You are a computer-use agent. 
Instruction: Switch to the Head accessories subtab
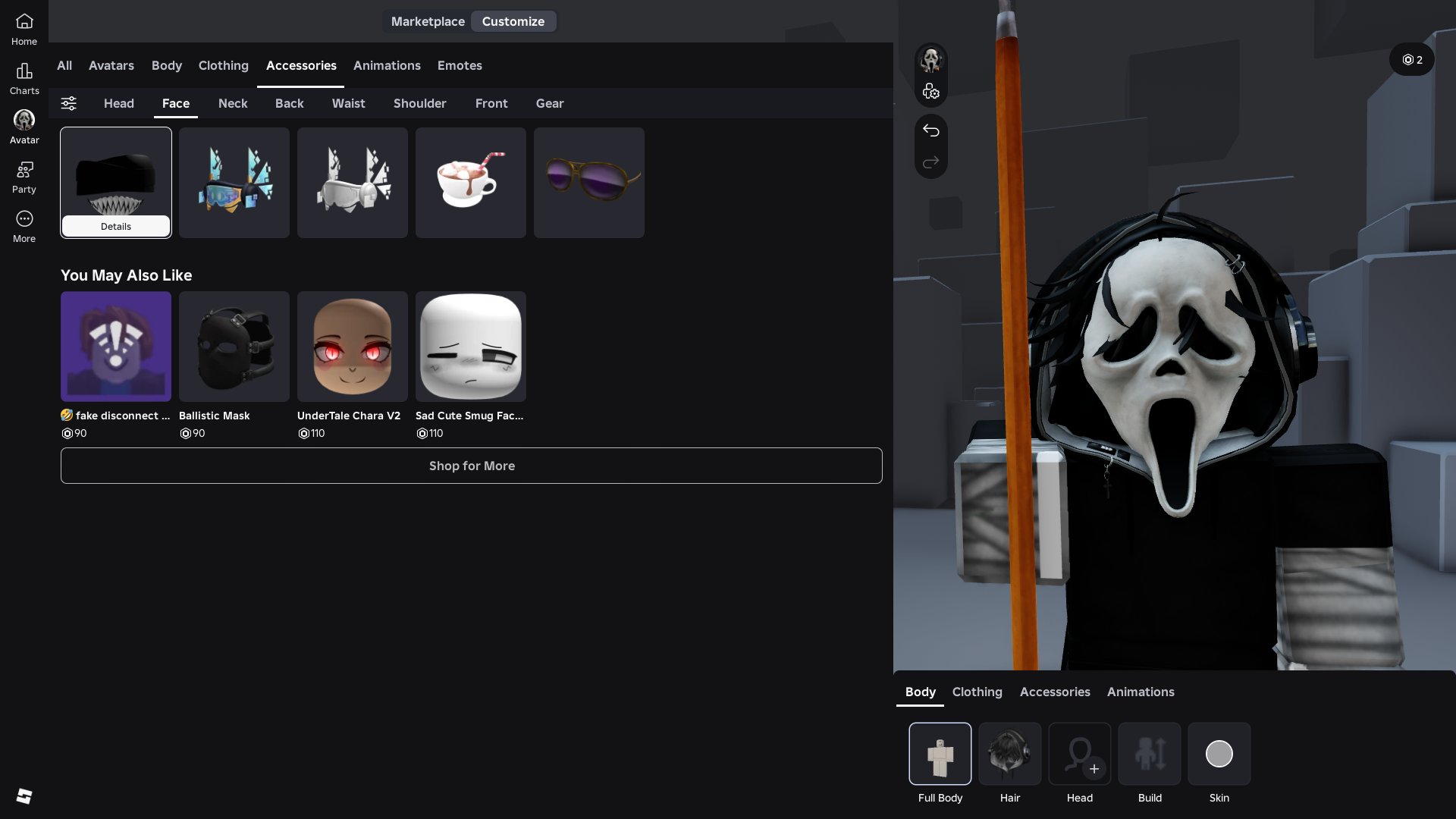pyautogui.click(x=119, y=103)
